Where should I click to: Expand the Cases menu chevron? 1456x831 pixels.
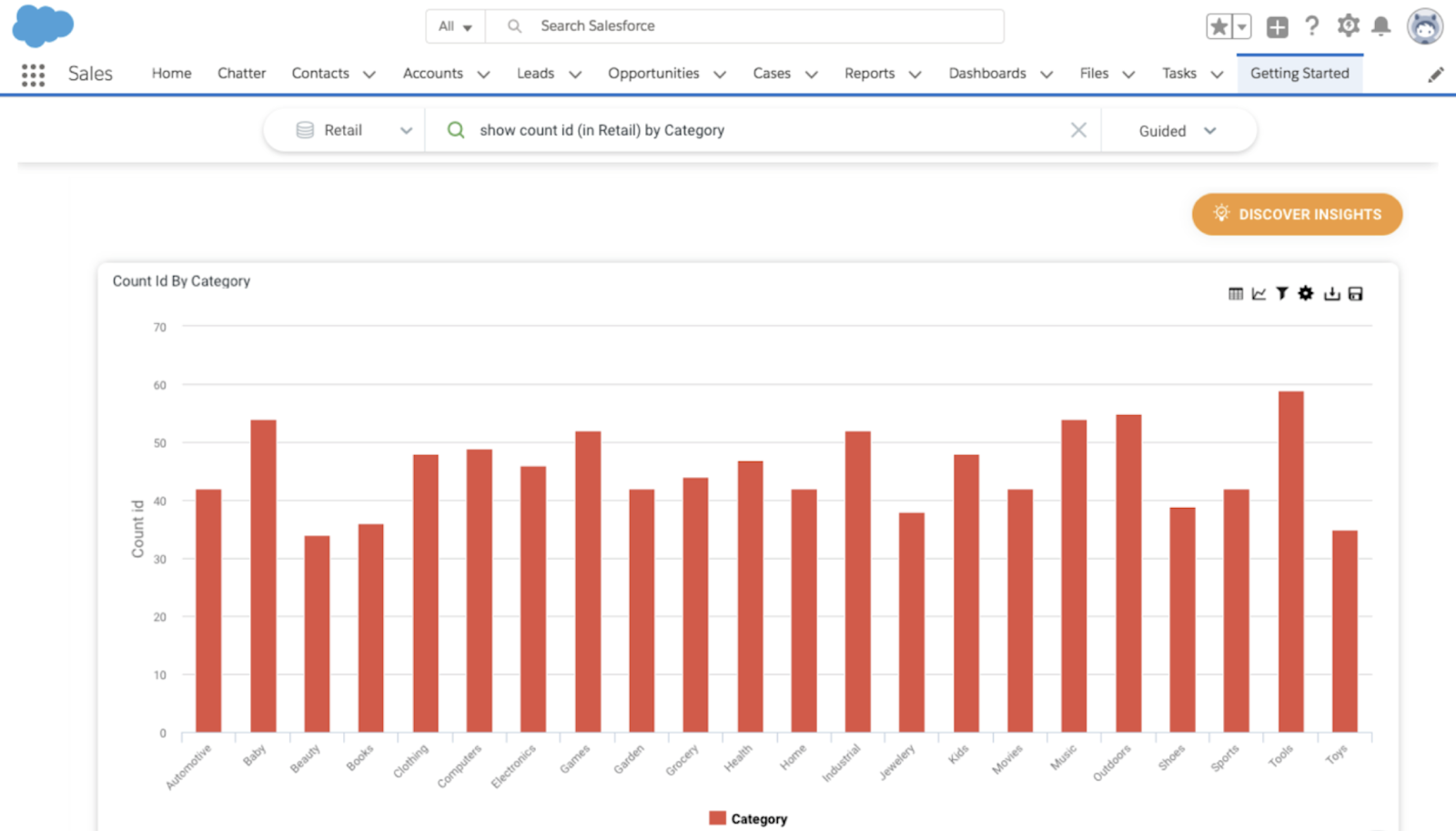click(812, 75)
